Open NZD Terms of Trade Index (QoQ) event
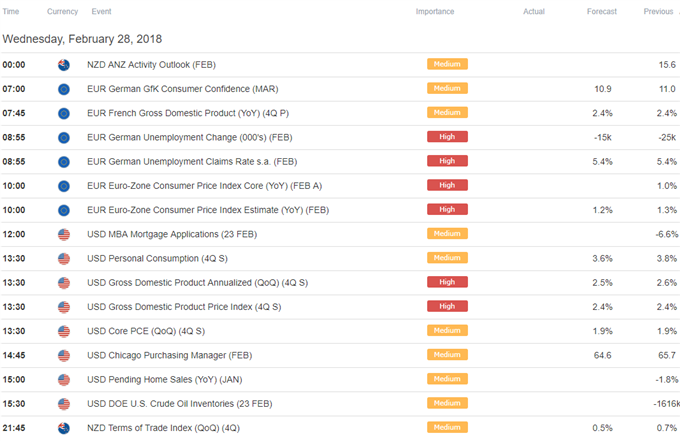680x441 pixels. (163, 428)
